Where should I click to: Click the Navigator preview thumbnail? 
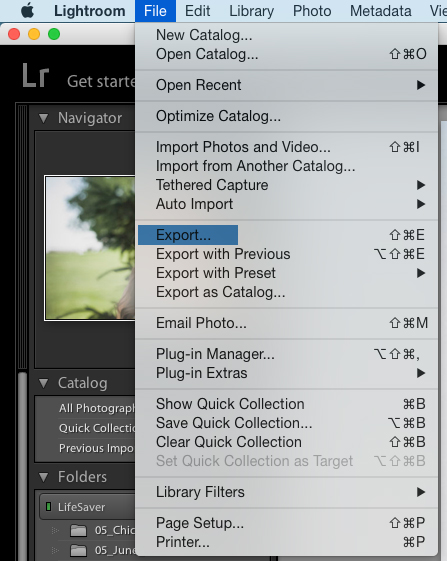[90, 248]
